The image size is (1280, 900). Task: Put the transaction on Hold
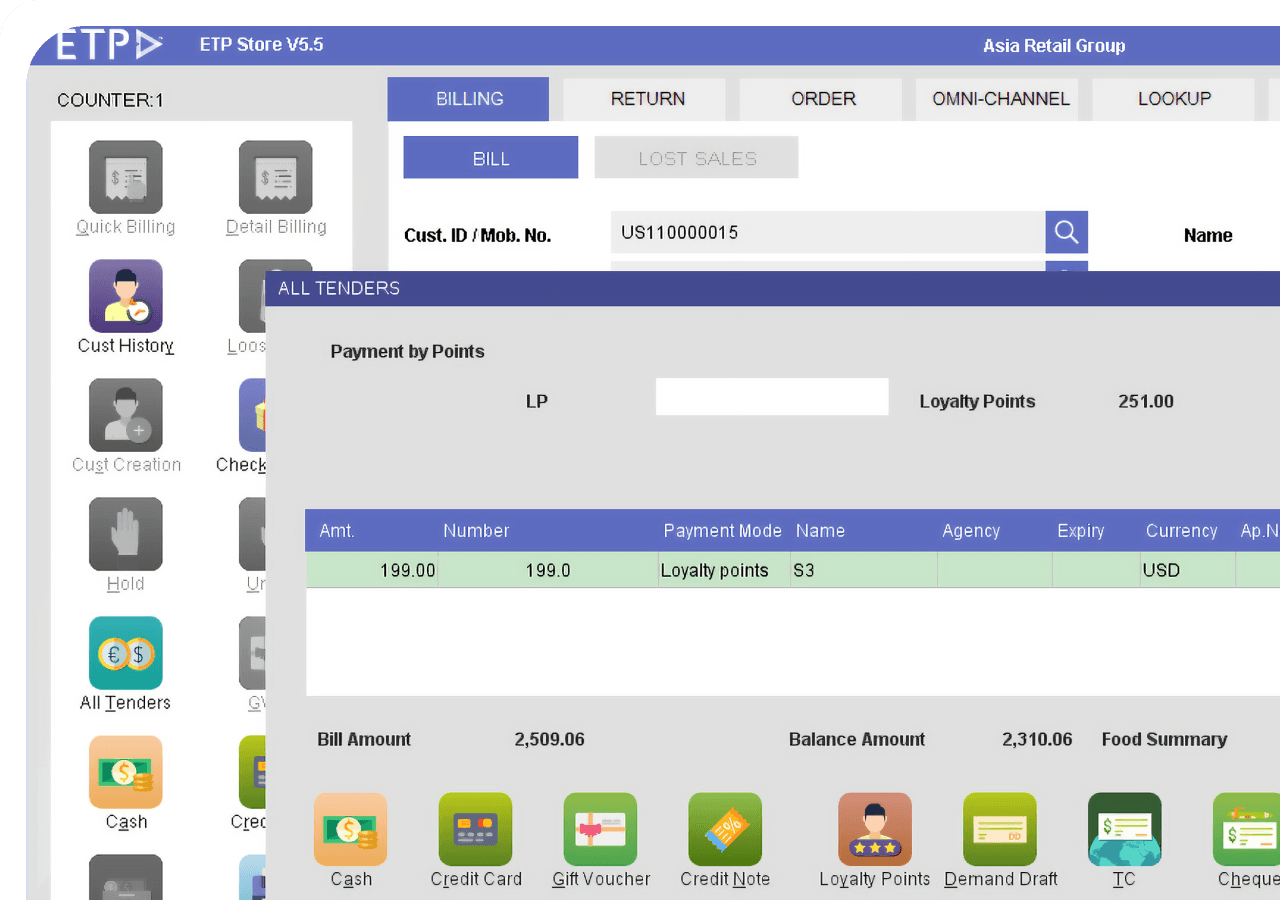pos(125,533)
